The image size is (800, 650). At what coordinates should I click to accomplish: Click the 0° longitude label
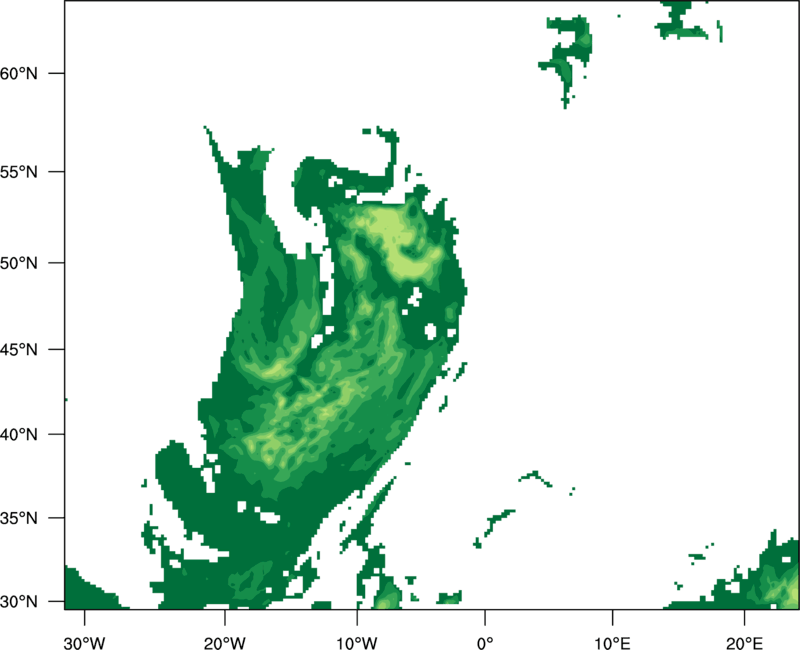pyautogui.click(x=485, y=643)
